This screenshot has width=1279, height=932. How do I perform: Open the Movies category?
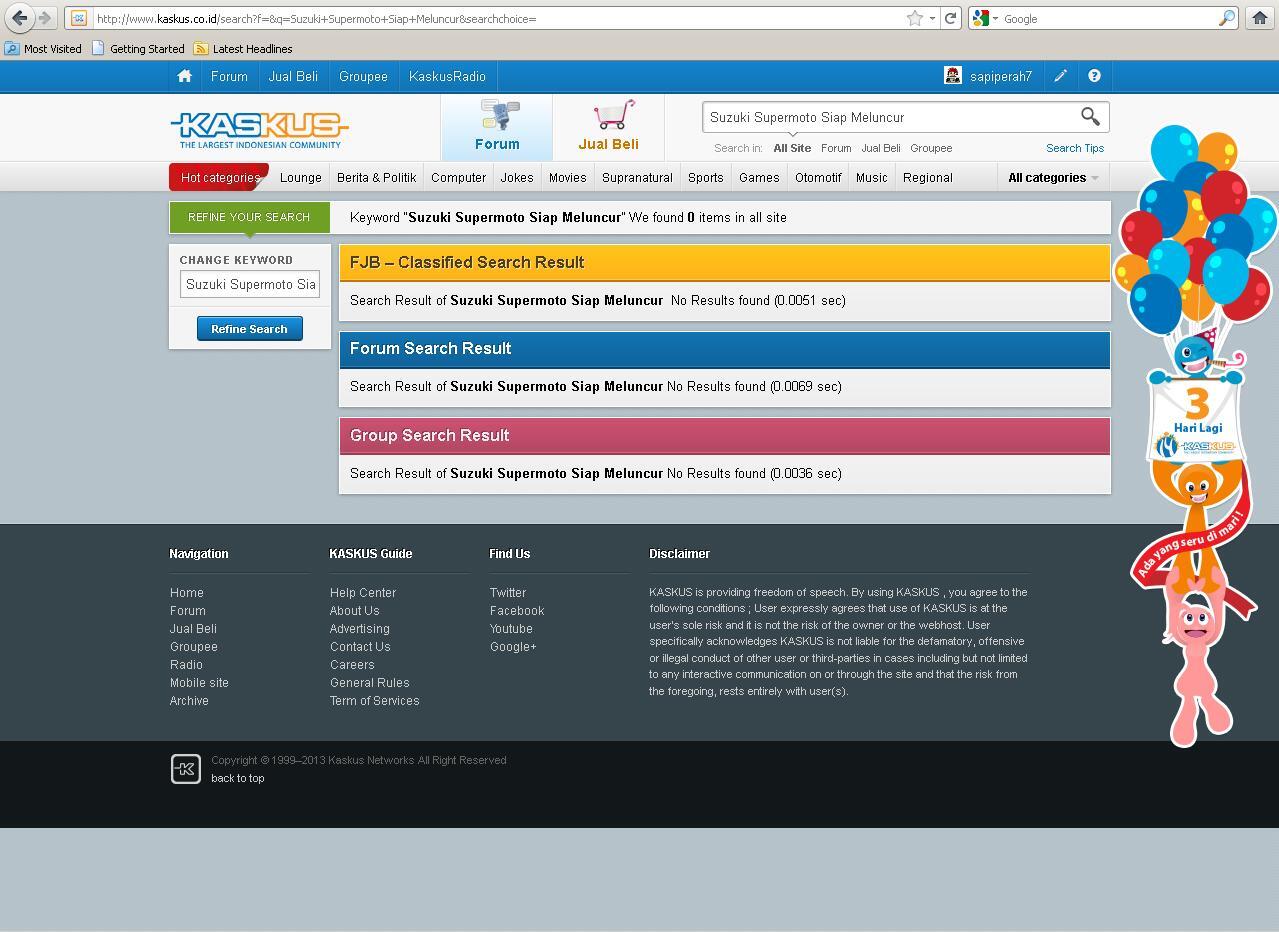[567, 177]
